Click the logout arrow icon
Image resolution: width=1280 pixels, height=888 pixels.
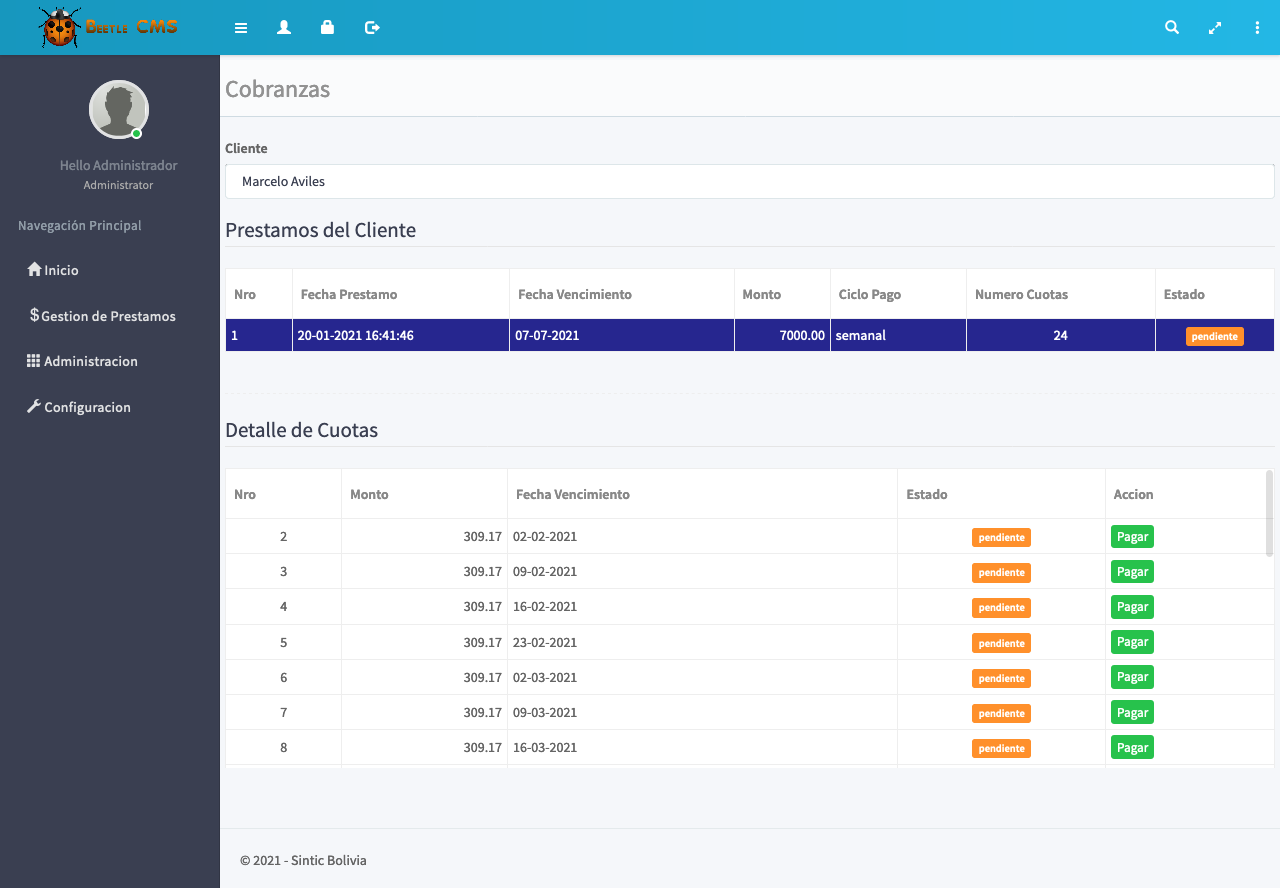tap(372, 28)
